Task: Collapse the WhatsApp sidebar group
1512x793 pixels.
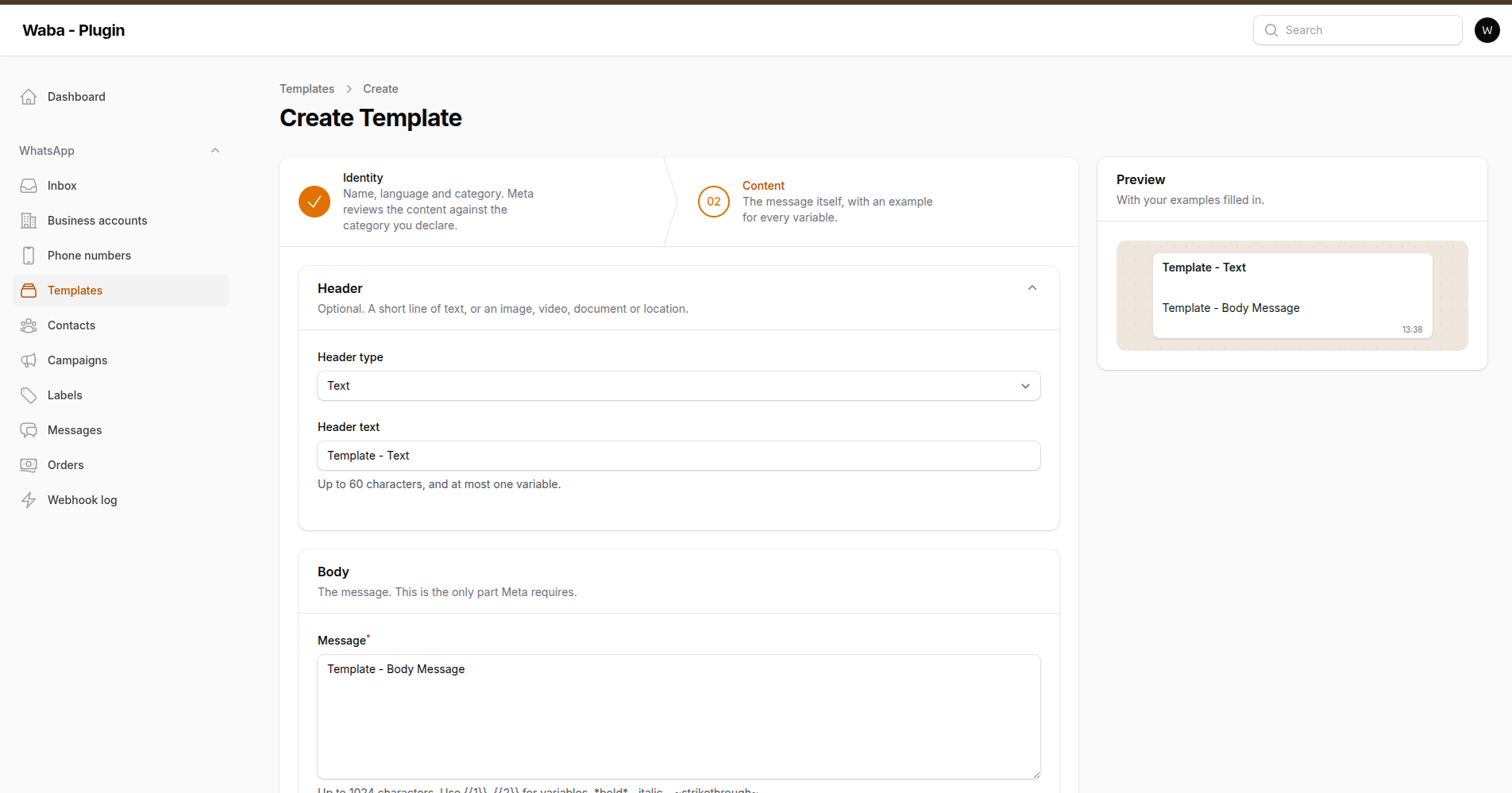Action: coord(215,151)
